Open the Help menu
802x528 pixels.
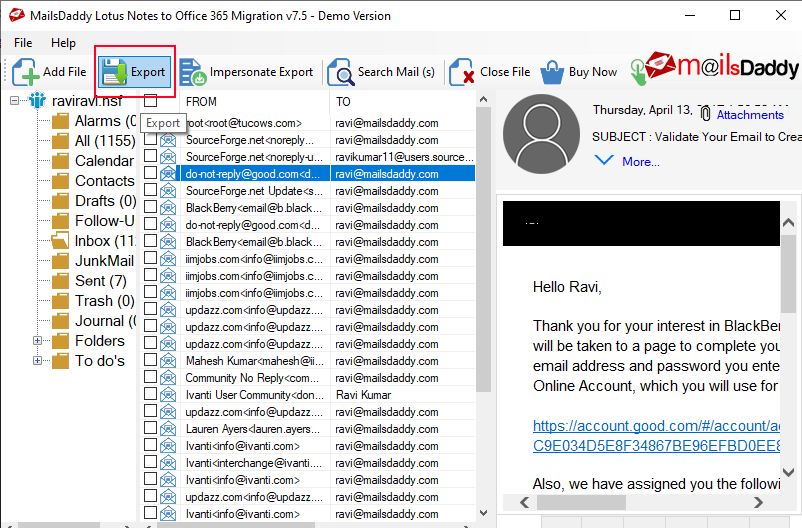(63, 43)
